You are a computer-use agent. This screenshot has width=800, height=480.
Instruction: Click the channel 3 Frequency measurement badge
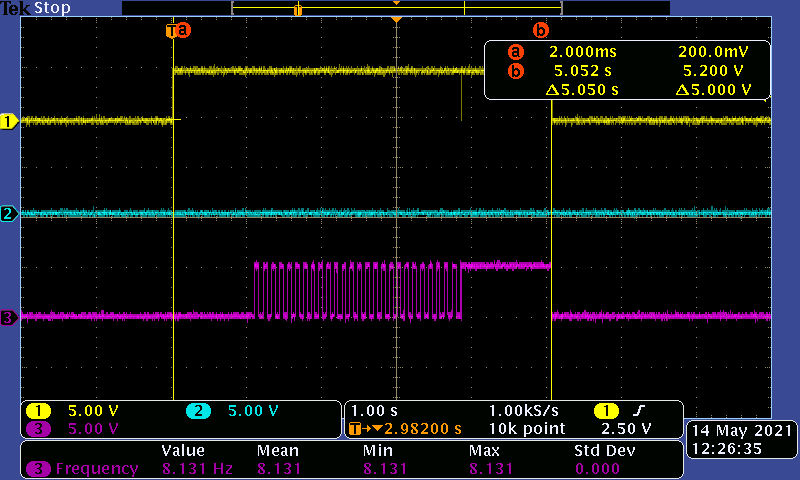coord(38,469)
